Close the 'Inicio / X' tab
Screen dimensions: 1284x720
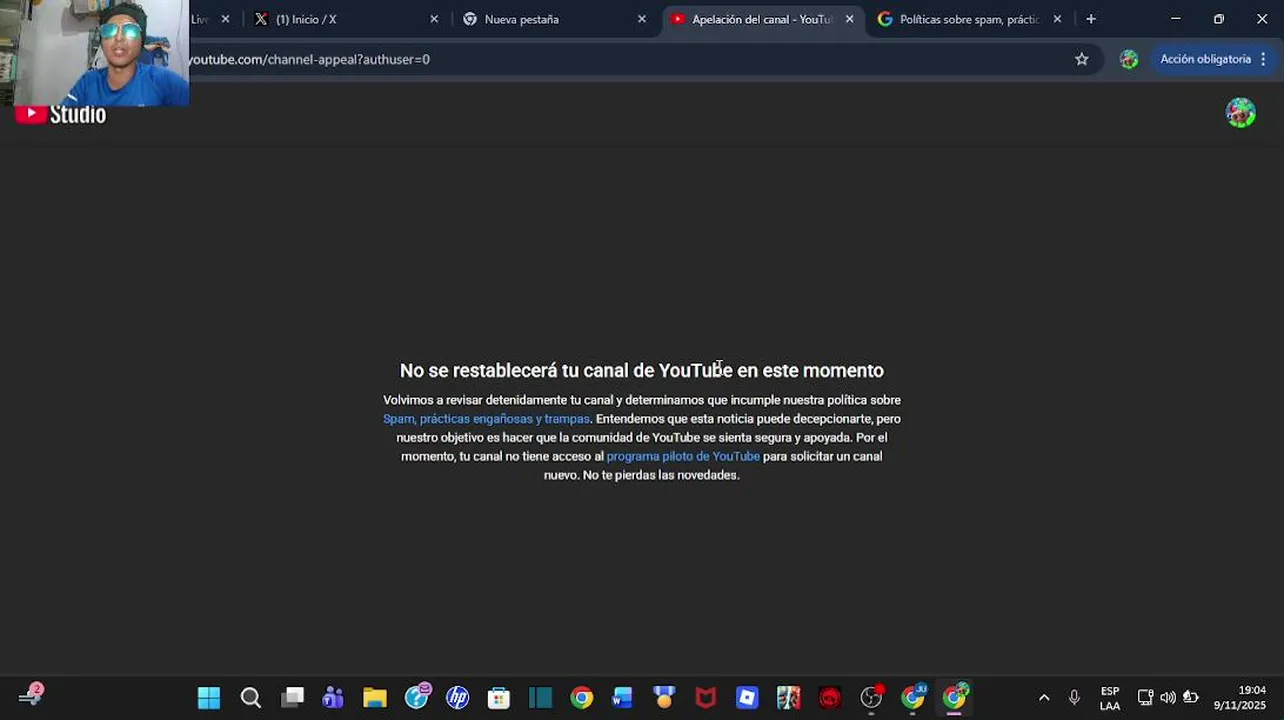point(434,19)
